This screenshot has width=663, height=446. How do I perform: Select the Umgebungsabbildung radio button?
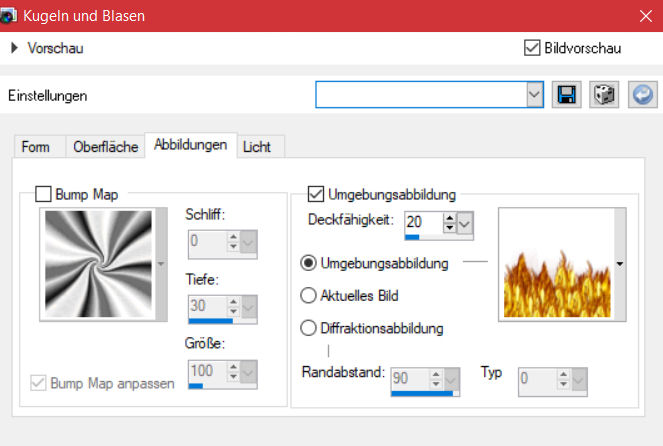click(x=308, y=263)
